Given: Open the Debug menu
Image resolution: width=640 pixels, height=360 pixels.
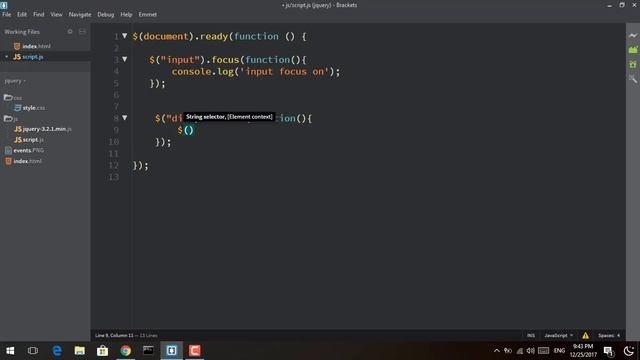Looking at the screenshot, I should 106,14.
